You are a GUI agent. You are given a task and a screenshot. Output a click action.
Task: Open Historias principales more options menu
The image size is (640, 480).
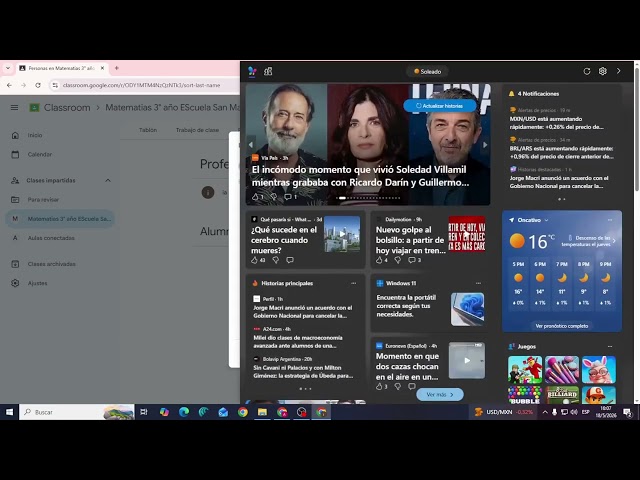353,283
